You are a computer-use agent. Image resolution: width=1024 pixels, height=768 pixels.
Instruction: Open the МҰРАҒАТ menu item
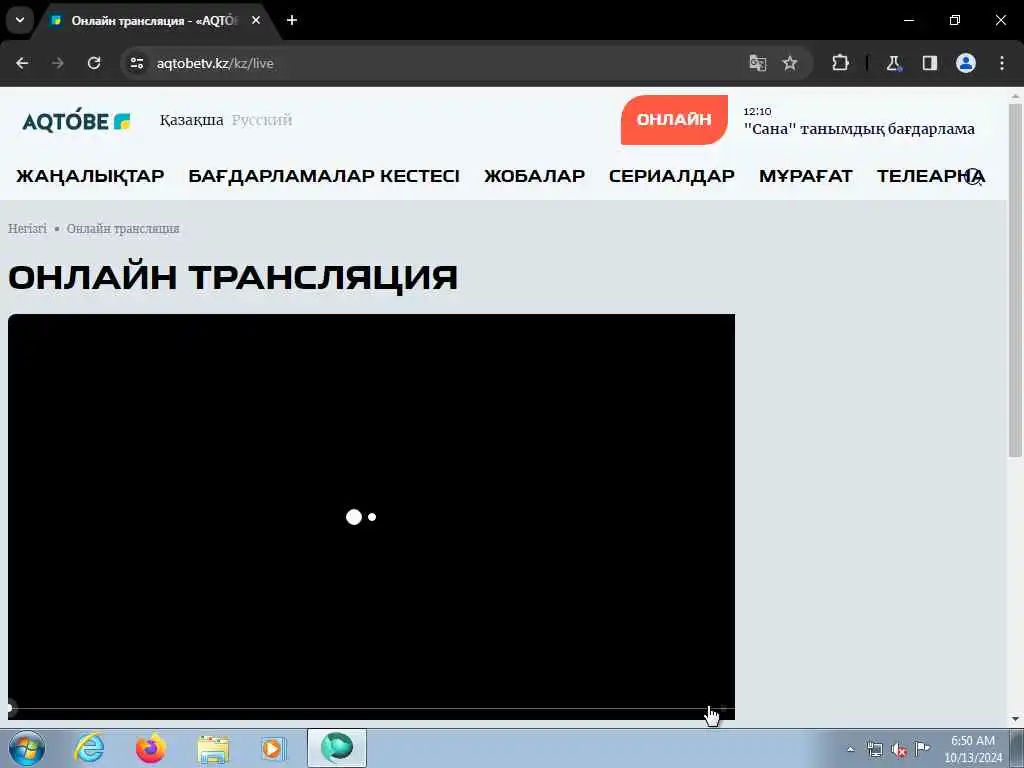[x=805, y=176]
